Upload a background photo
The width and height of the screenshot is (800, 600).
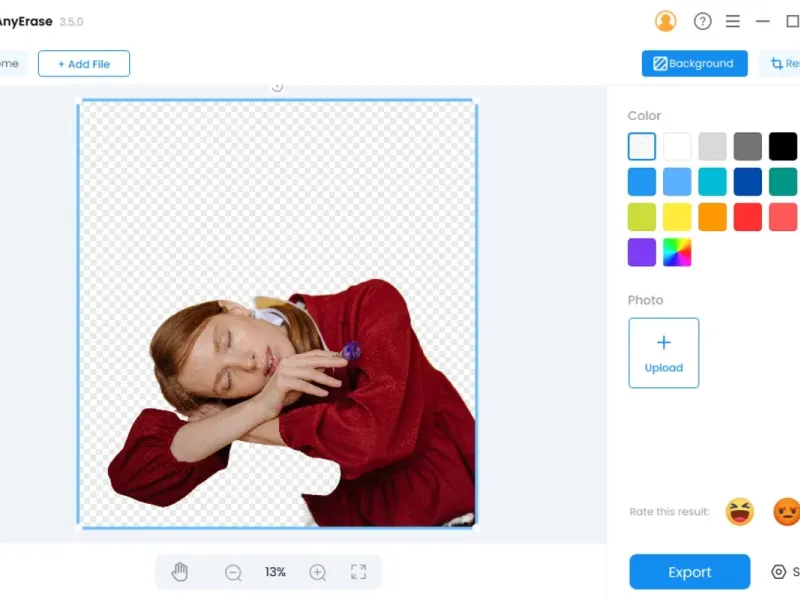pyautogui.click(x=664, y=353)
